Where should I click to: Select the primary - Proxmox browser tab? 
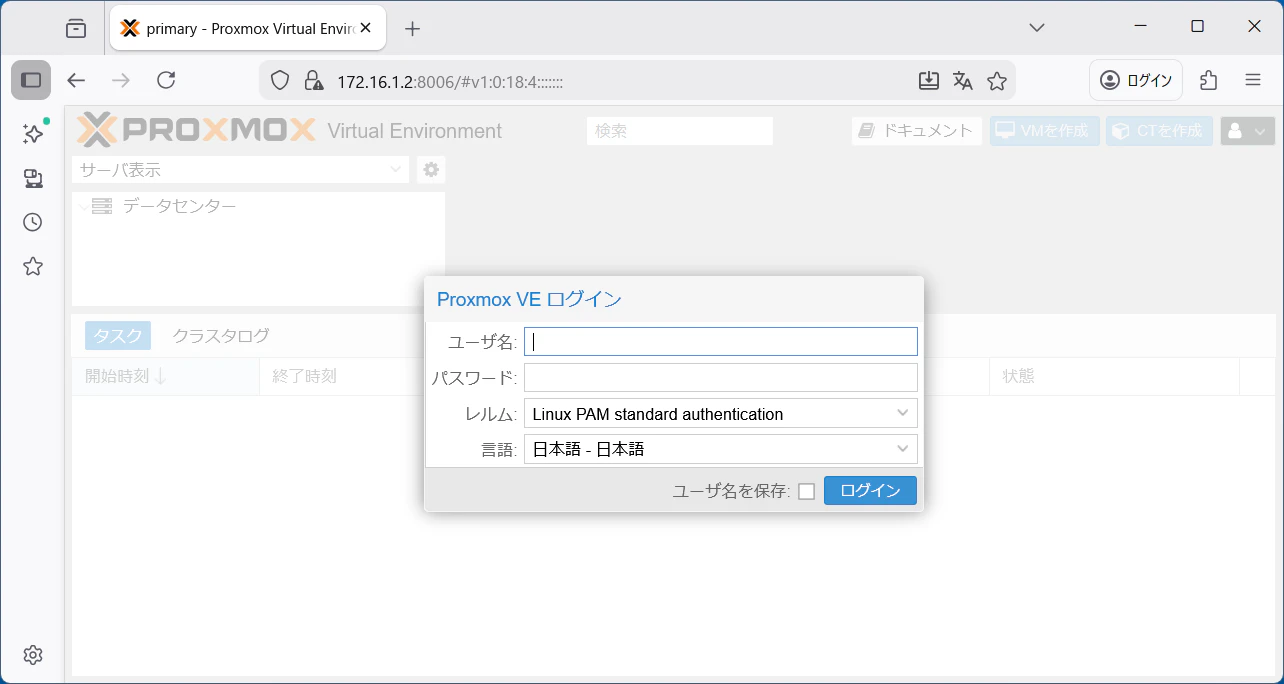[x=246, y=29]
